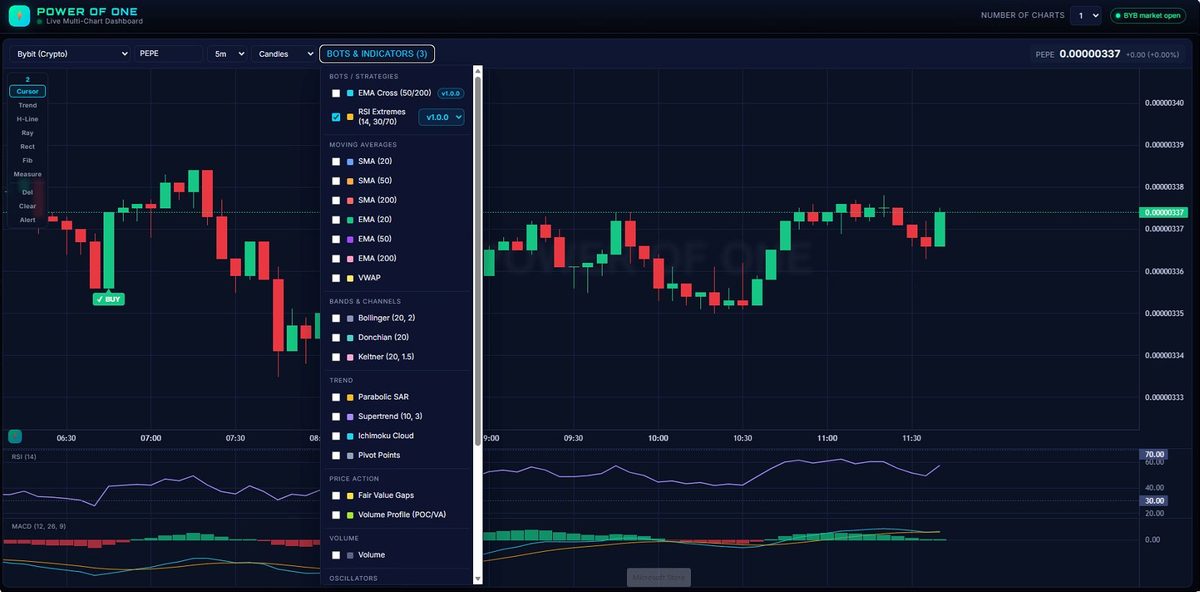Click the Moving Averages section header
The height and width of the screenshot is (592, 1200).
(363, 145)
